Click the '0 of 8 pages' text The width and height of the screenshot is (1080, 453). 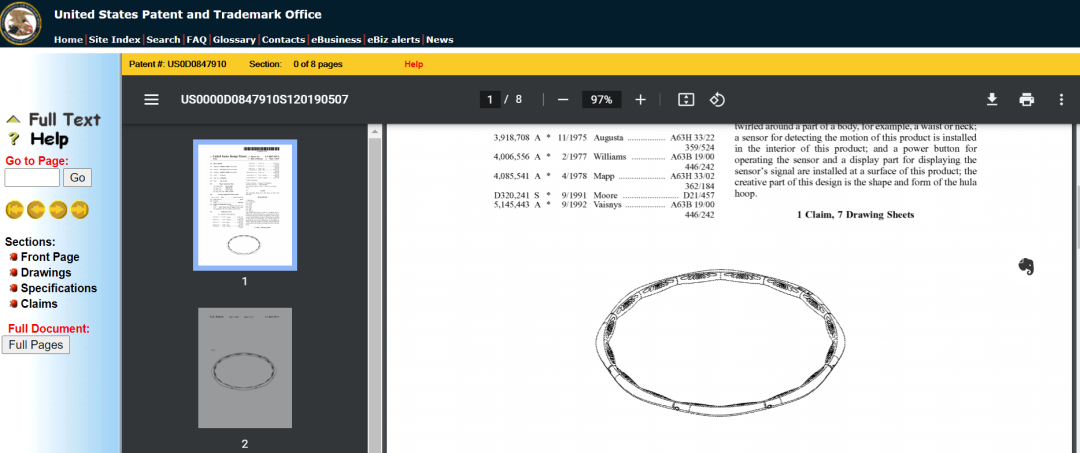318,64
